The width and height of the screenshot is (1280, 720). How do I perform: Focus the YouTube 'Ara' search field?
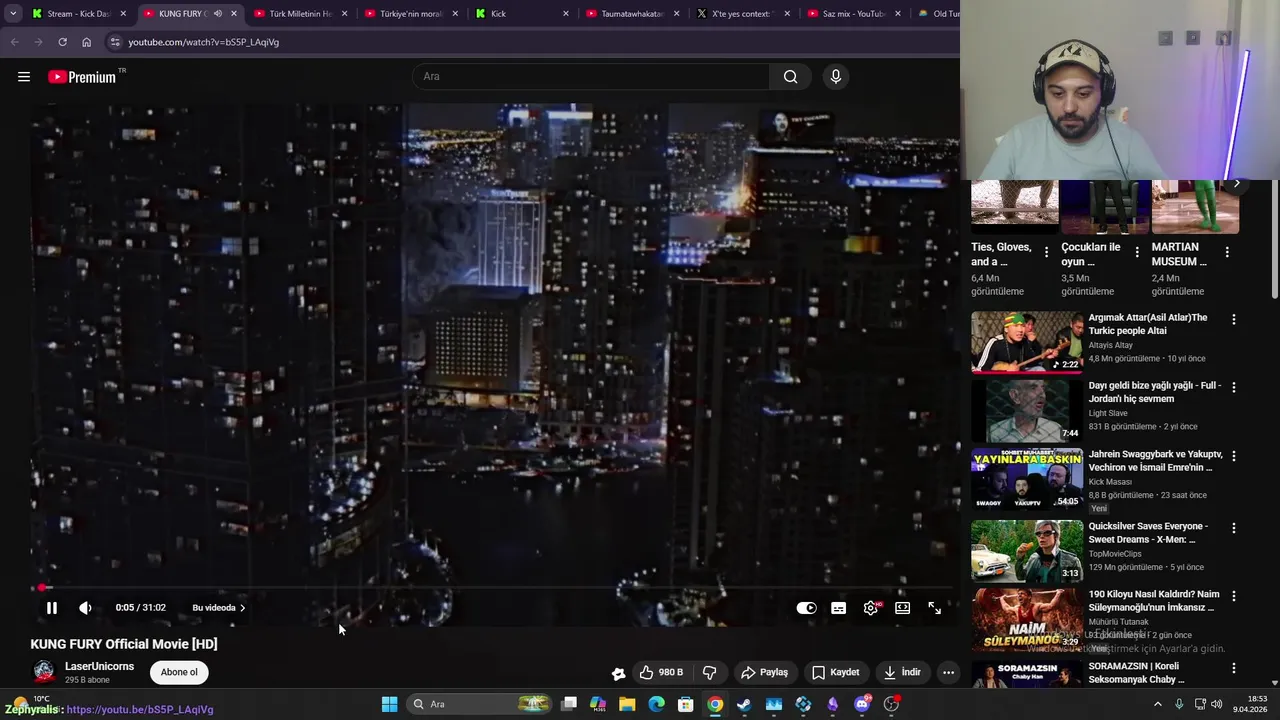click(591, 77)
